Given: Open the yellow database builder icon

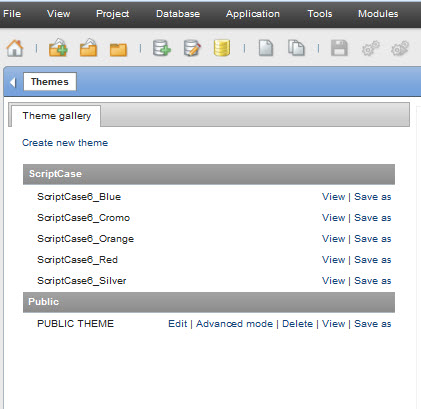Looking at the screenshot, I should (x=222, y=48).
